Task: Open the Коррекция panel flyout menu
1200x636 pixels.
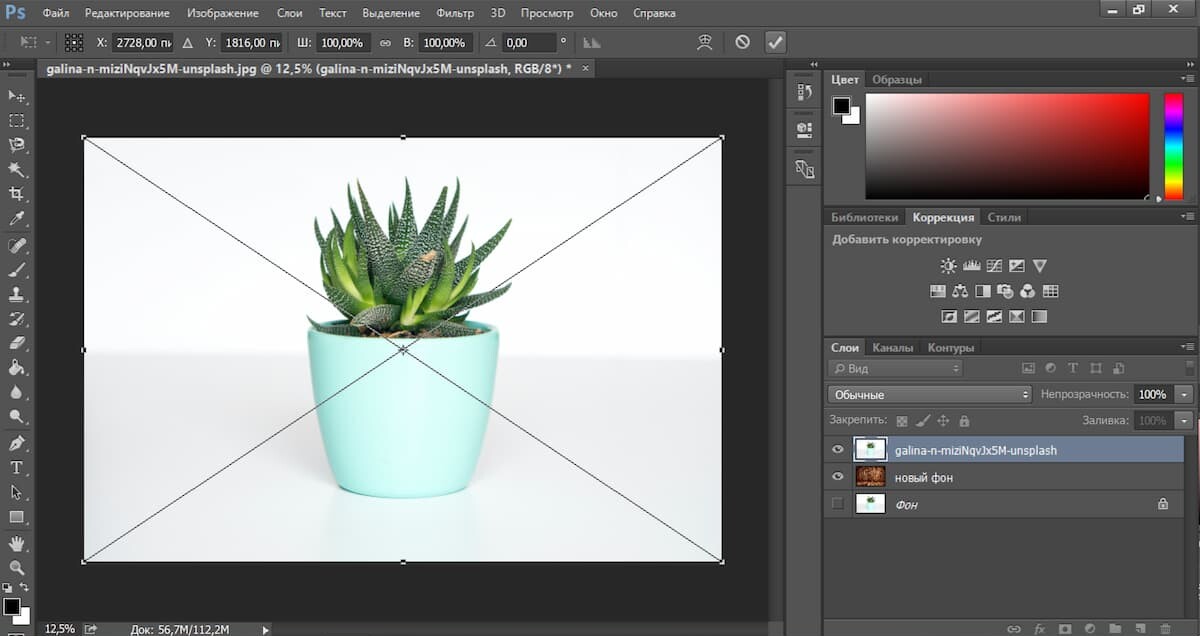Action: [1187, 217]
